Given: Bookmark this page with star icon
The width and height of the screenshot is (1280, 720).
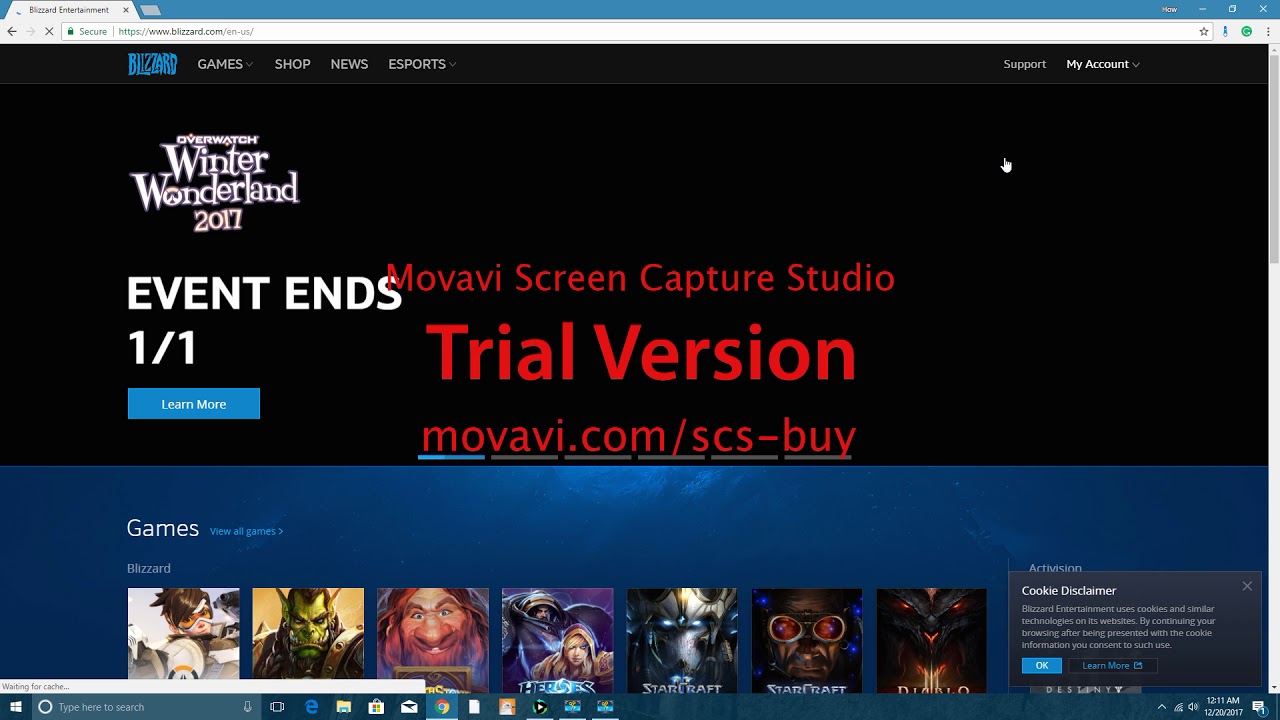Looking at the screenshot, I should click(1204, 31).
